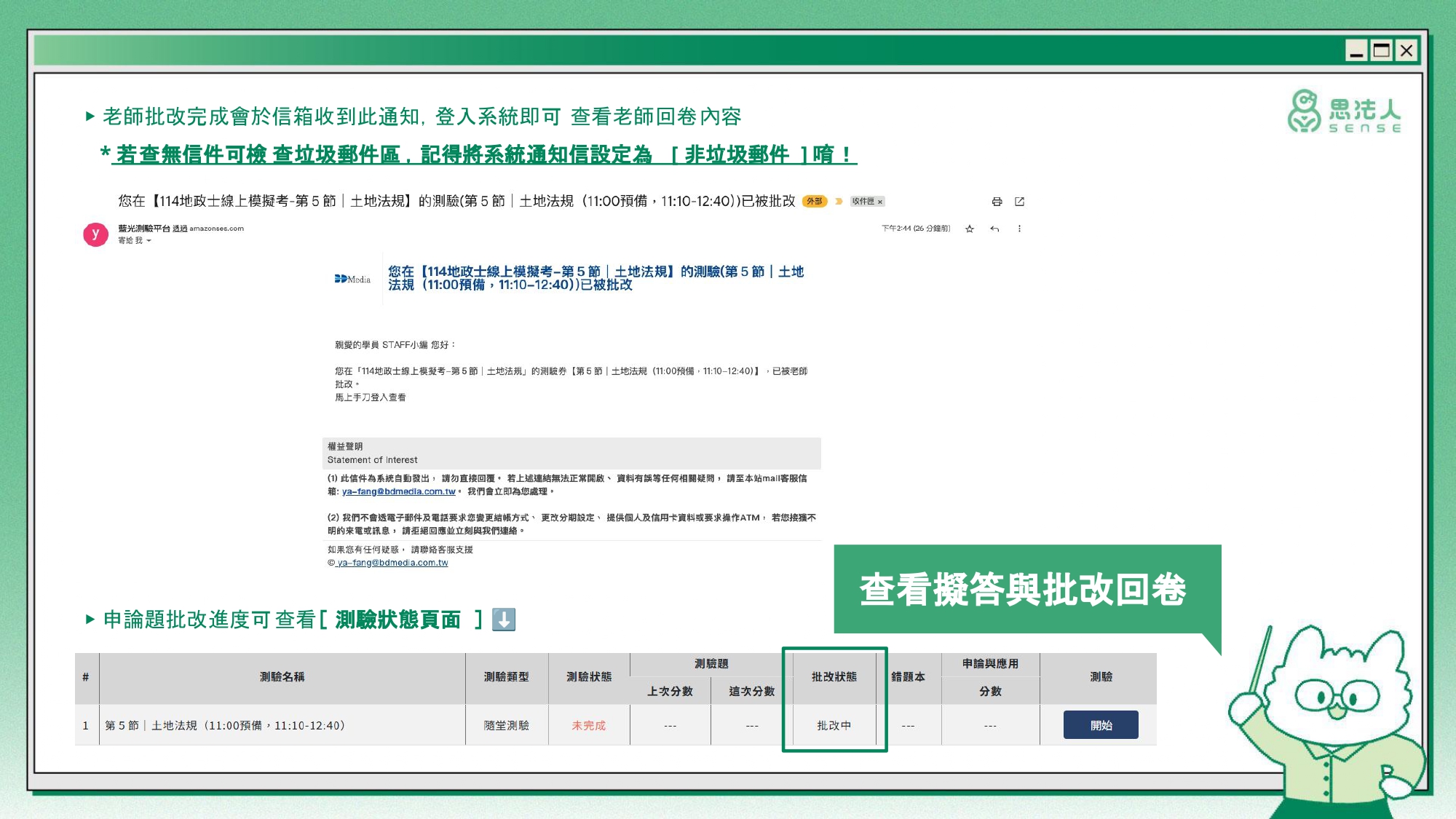
Task: Click sender avatar with letter y
Action: click(x=95, y=234)
